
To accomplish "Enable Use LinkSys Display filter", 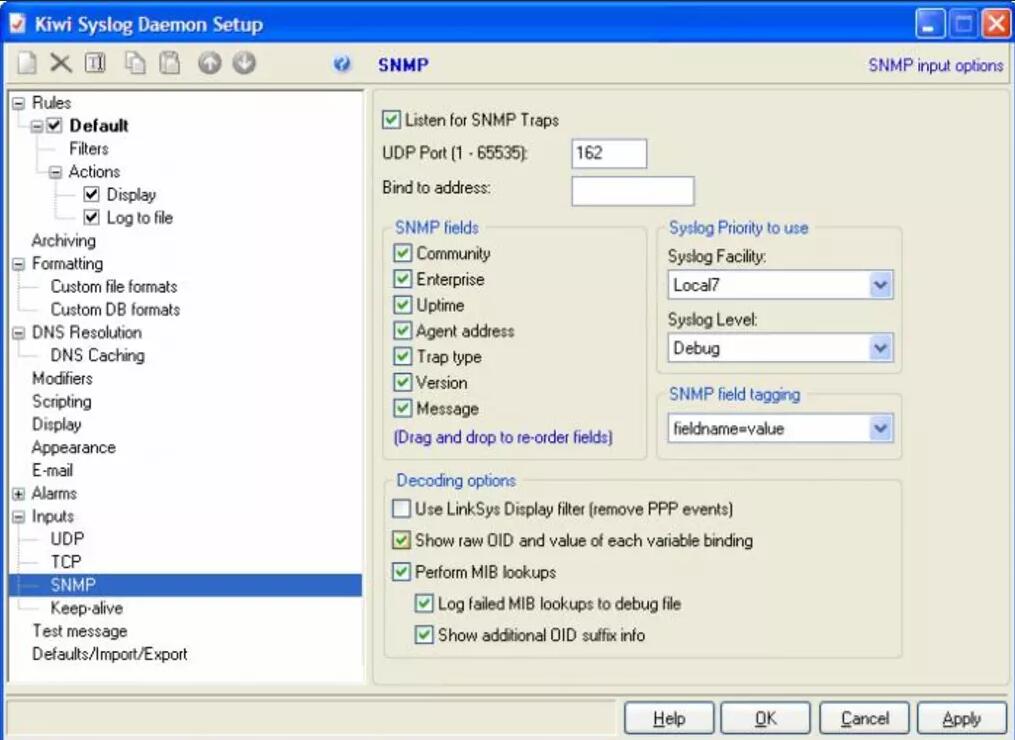I will [401, 508].
